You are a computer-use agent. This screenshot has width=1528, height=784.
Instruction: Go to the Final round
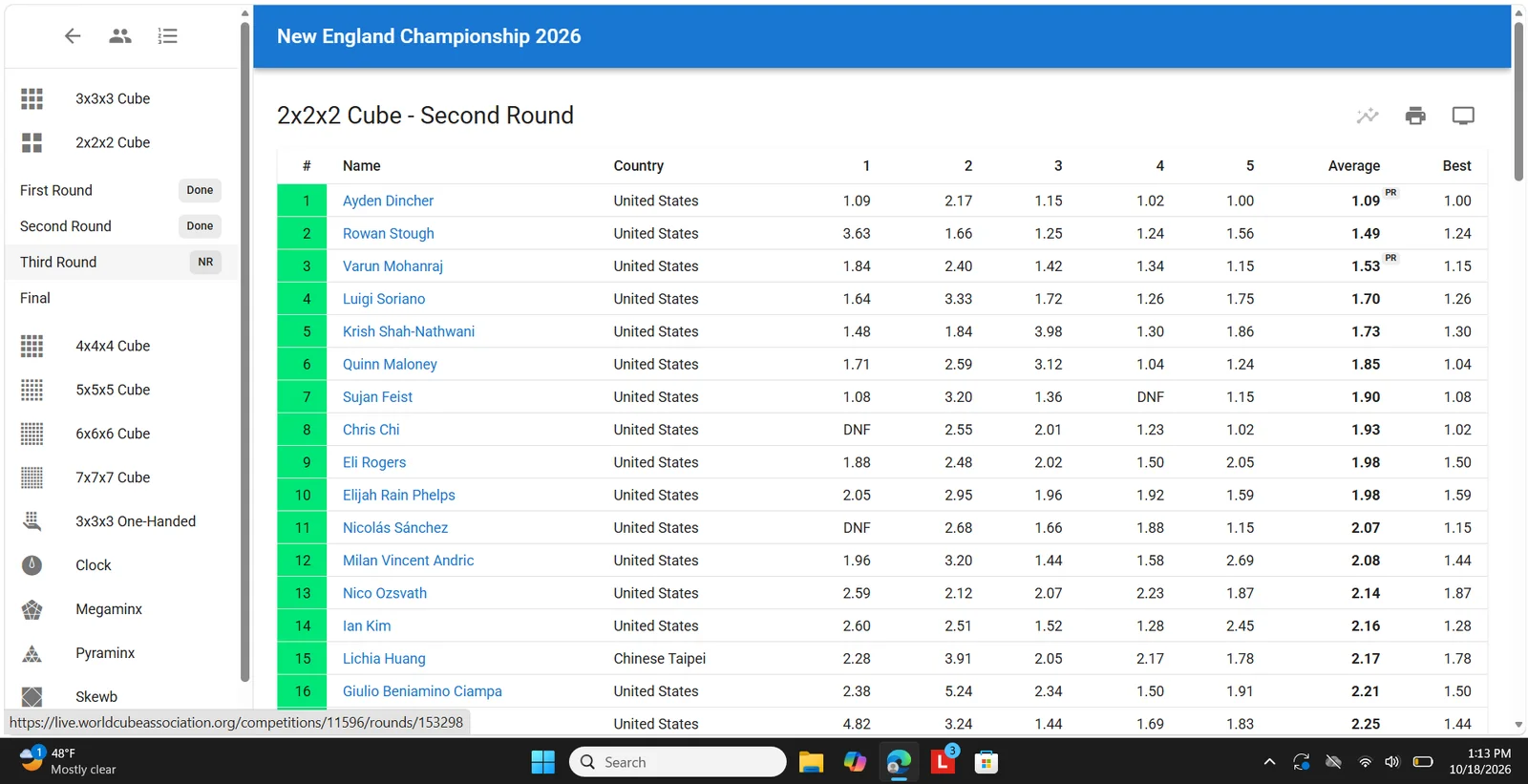point(121,298)
